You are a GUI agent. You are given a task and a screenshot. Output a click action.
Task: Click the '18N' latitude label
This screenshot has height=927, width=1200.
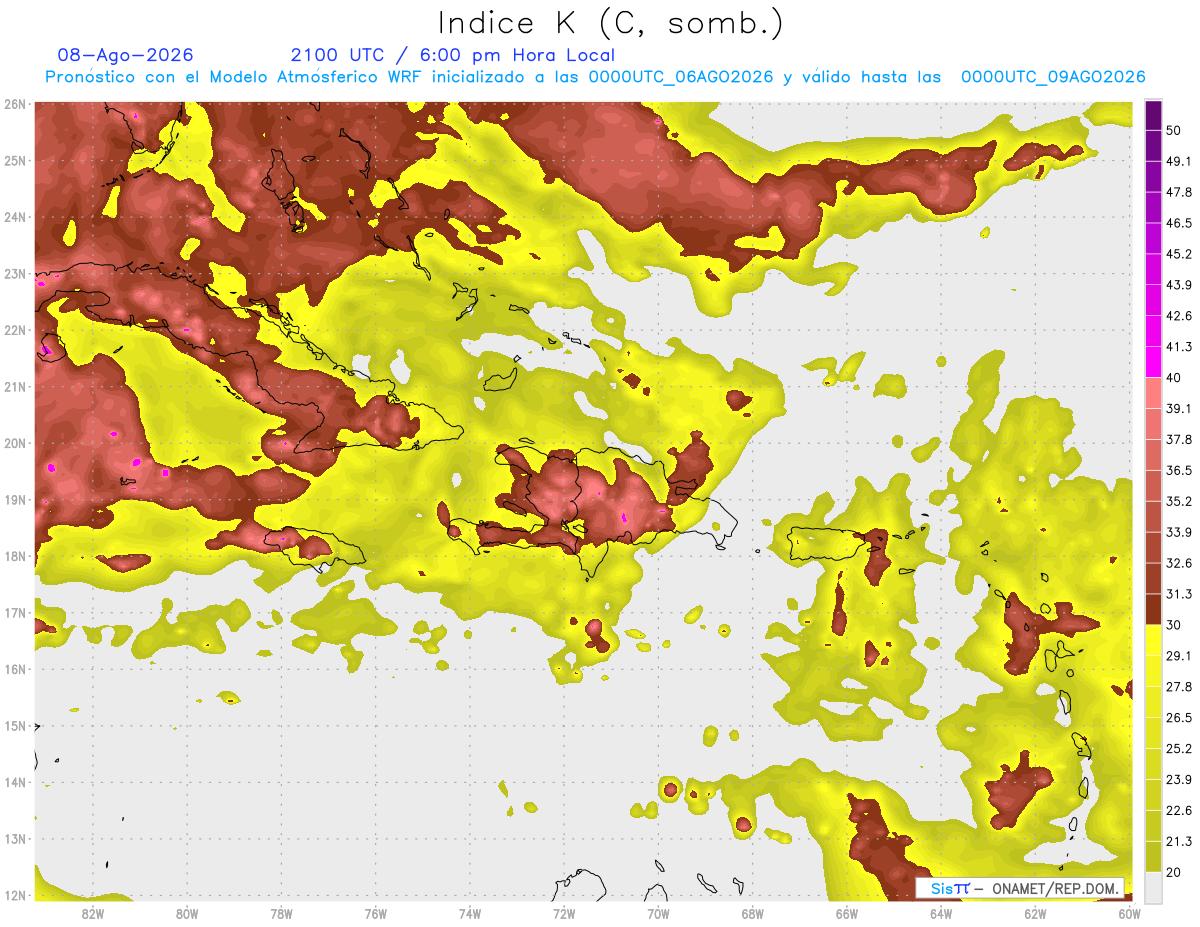(x=15, y=556)
